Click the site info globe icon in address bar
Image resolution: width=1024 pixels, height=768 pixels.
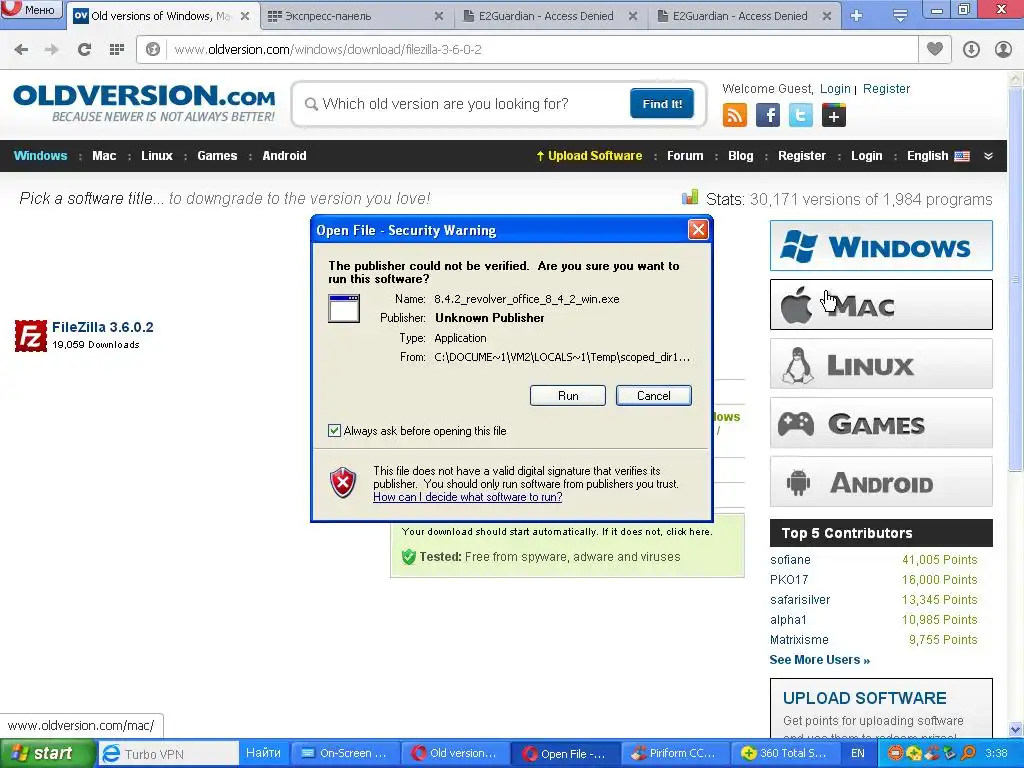[x=153, y=49]
